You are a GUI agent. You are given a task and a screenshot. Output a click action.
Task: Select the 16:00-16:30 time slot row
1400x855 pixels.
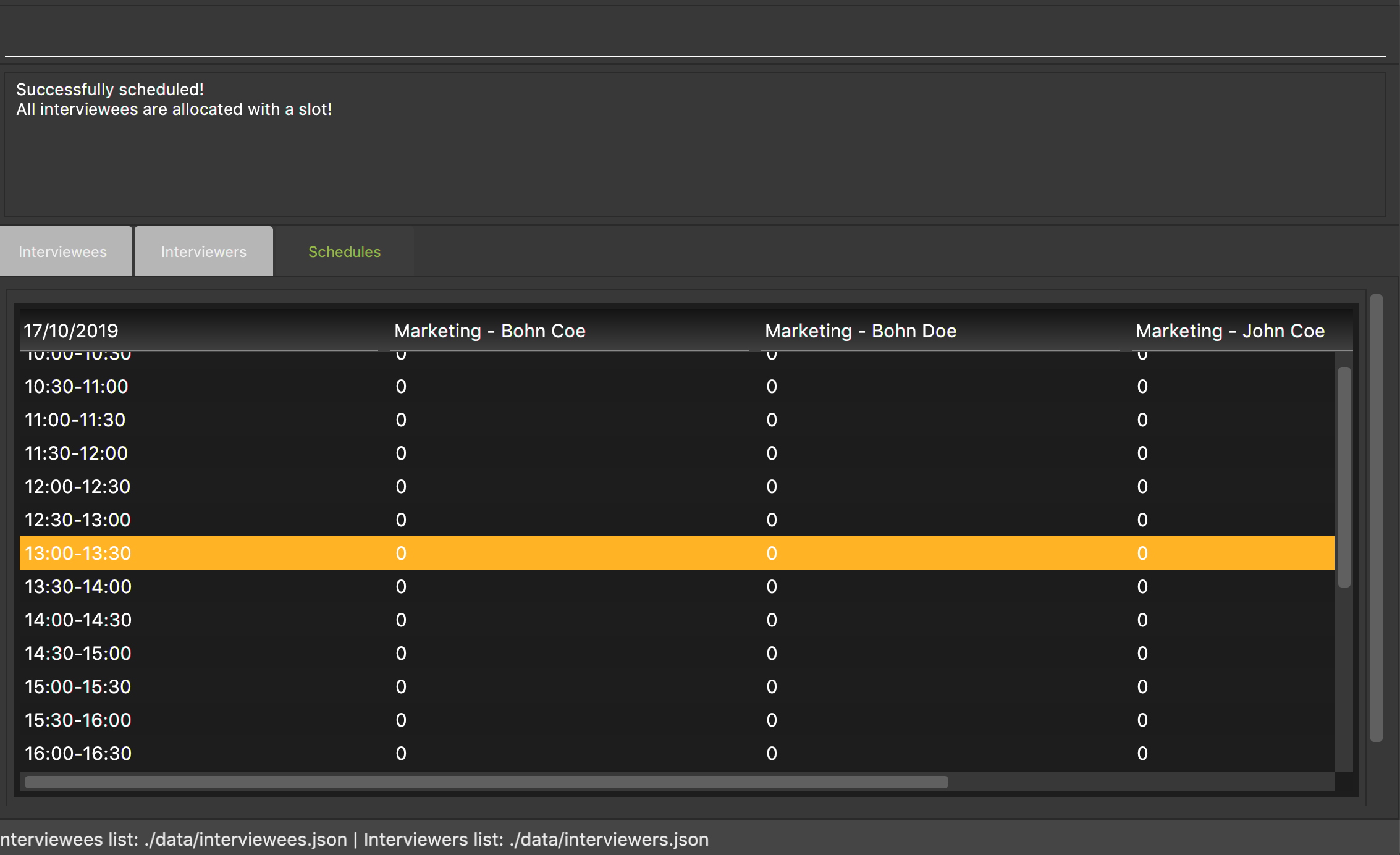click(78, 754)
